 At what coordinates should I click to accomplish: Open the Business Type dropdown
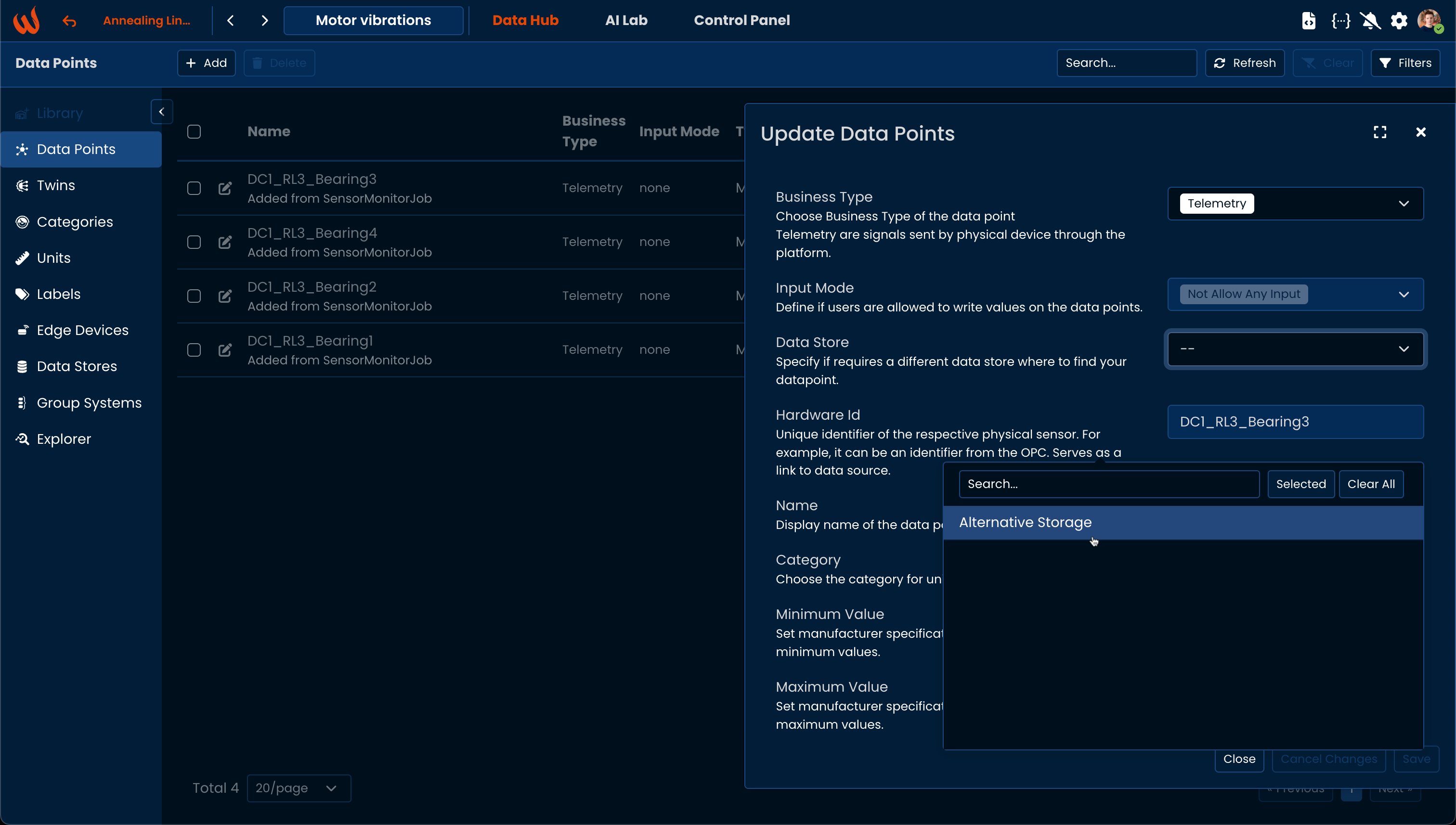point(1295,204)
